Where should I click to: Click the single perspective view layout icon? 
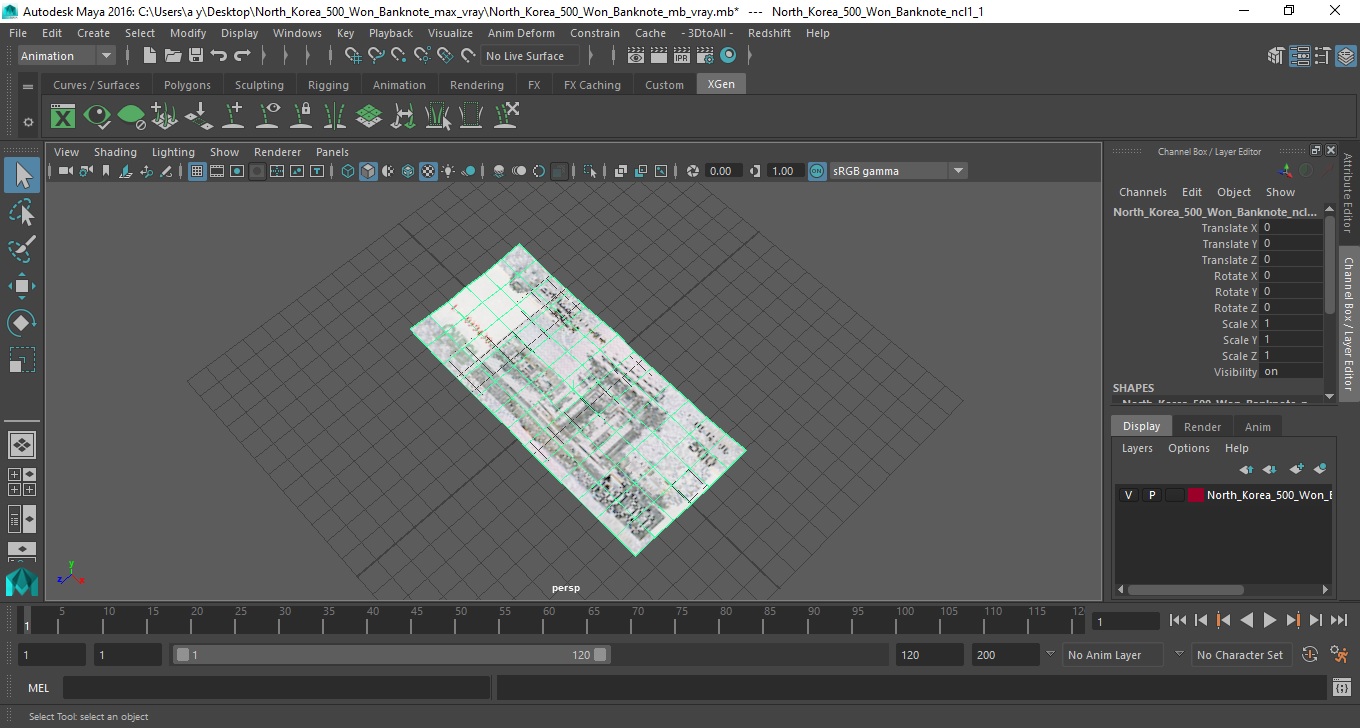pos(22,445)
